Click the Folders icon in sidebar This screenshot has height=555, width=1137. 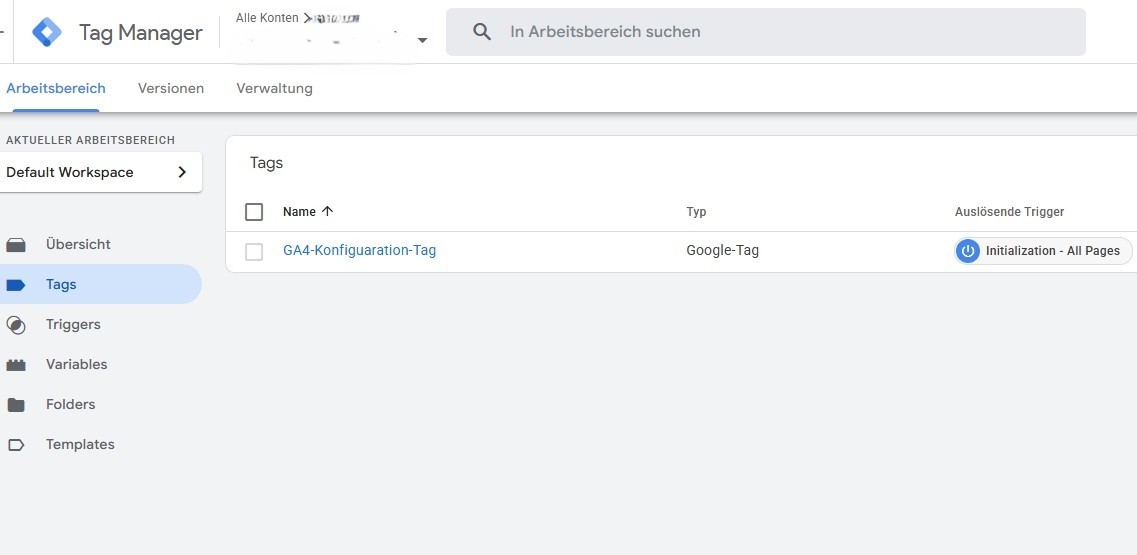pos(16,405)
